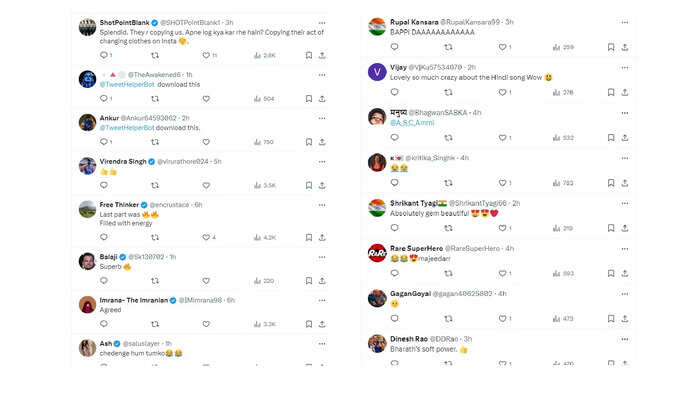Open more options on ShotPointBlank's tweet
Screen dimensions: 700x394
tap(322, 23)
